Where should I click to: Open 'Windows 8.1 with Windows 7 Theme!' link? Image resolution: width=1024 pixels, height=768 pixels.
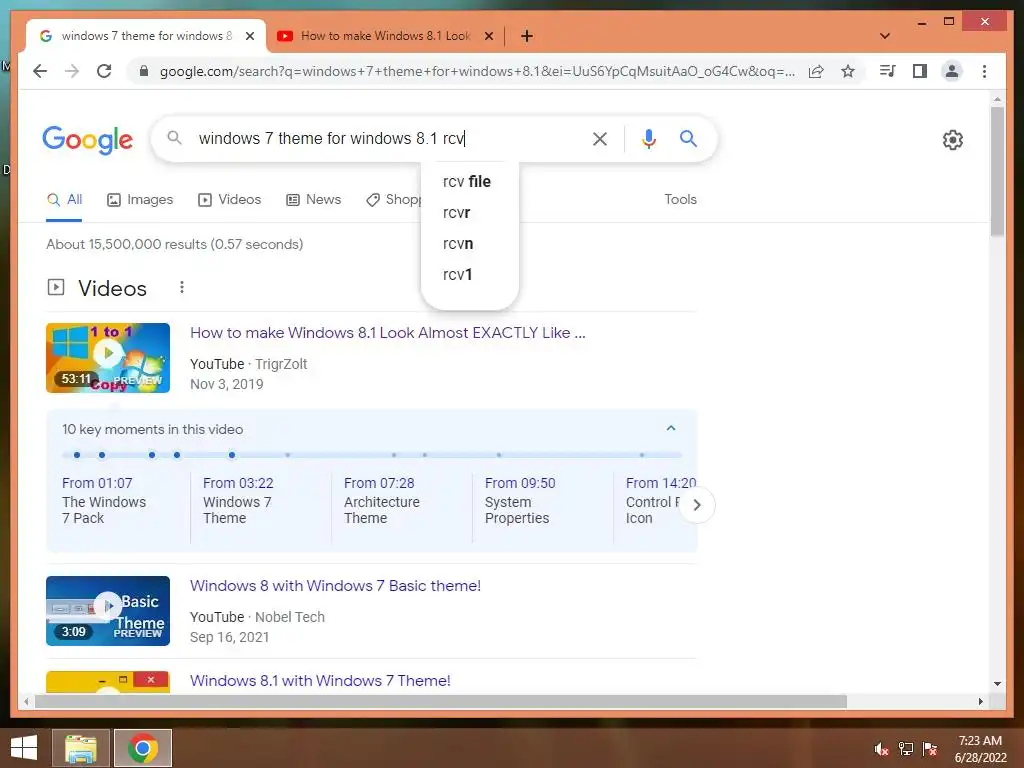point(320,680)
